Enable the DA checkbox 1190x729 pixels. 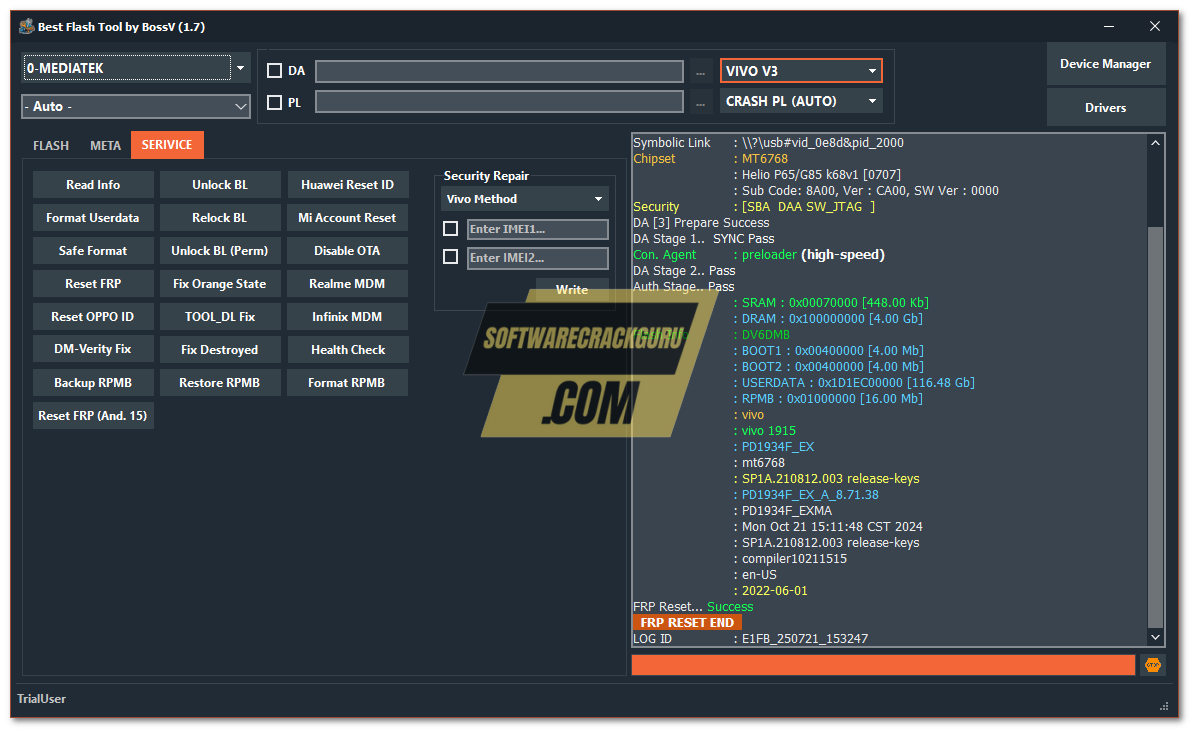click(x=275, y=71)
